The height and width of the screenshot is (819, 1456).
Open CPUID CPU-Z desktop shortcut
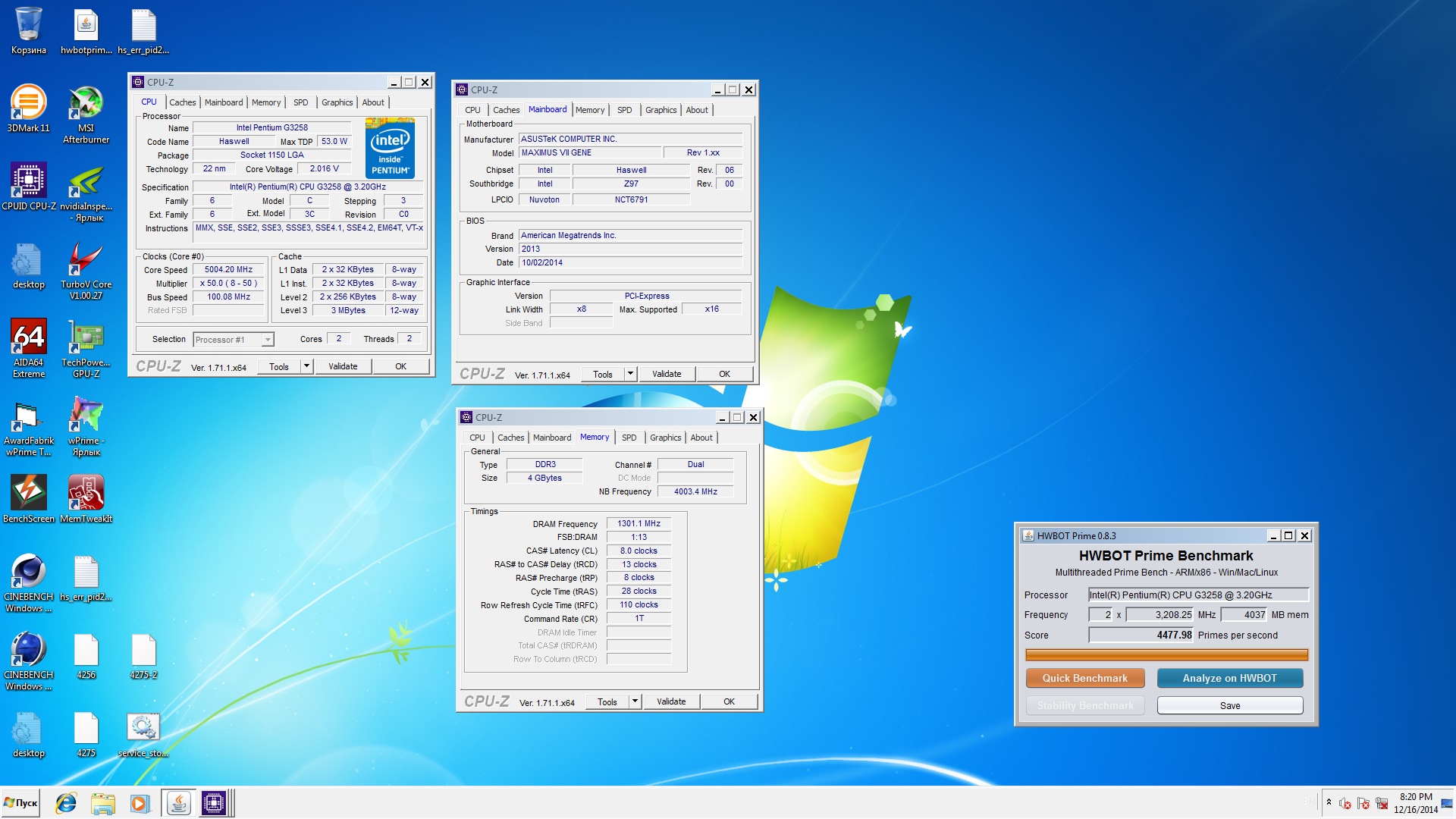(29, 187)
